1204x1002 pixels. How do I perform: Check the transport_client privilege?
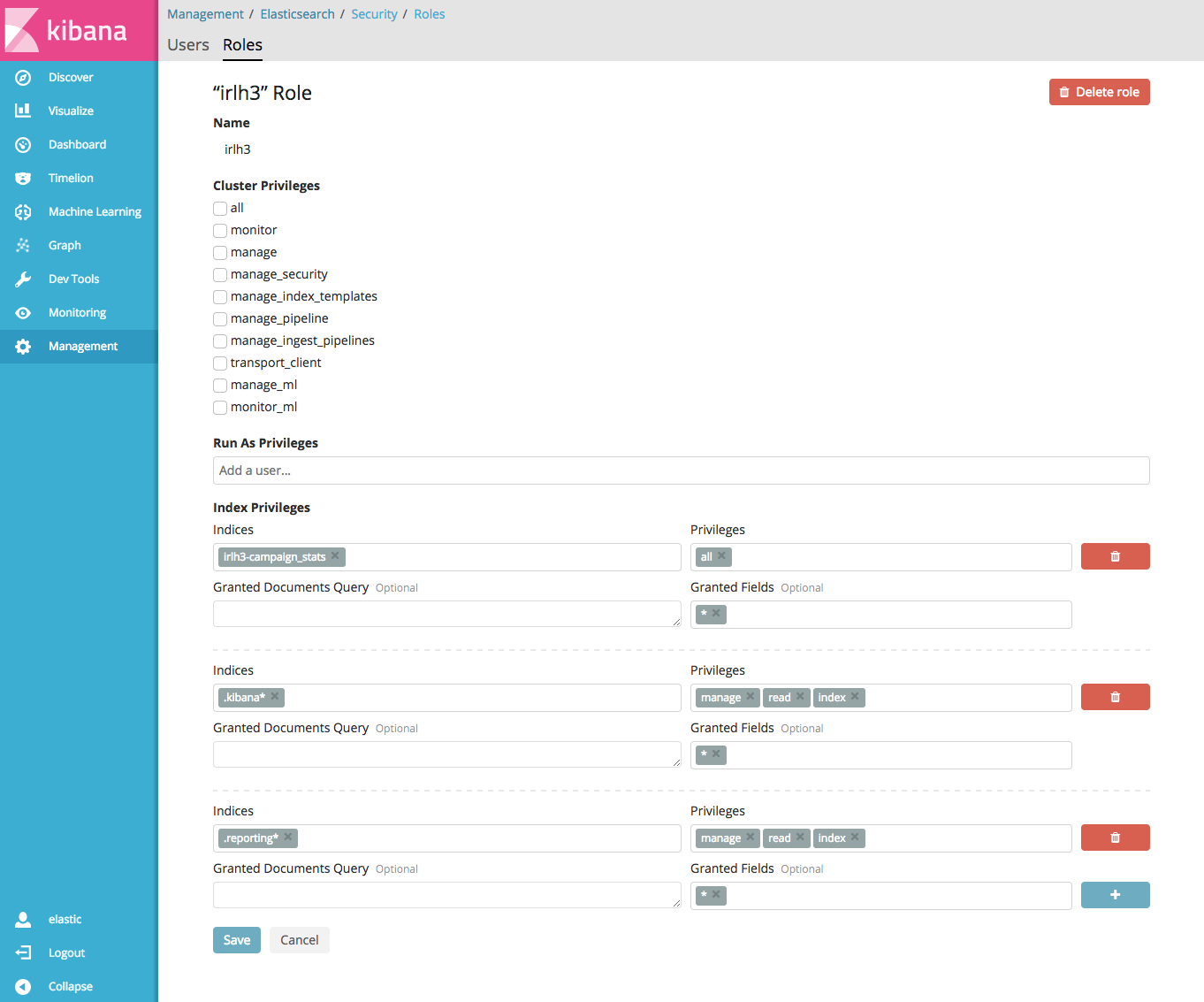coord(220,363)
